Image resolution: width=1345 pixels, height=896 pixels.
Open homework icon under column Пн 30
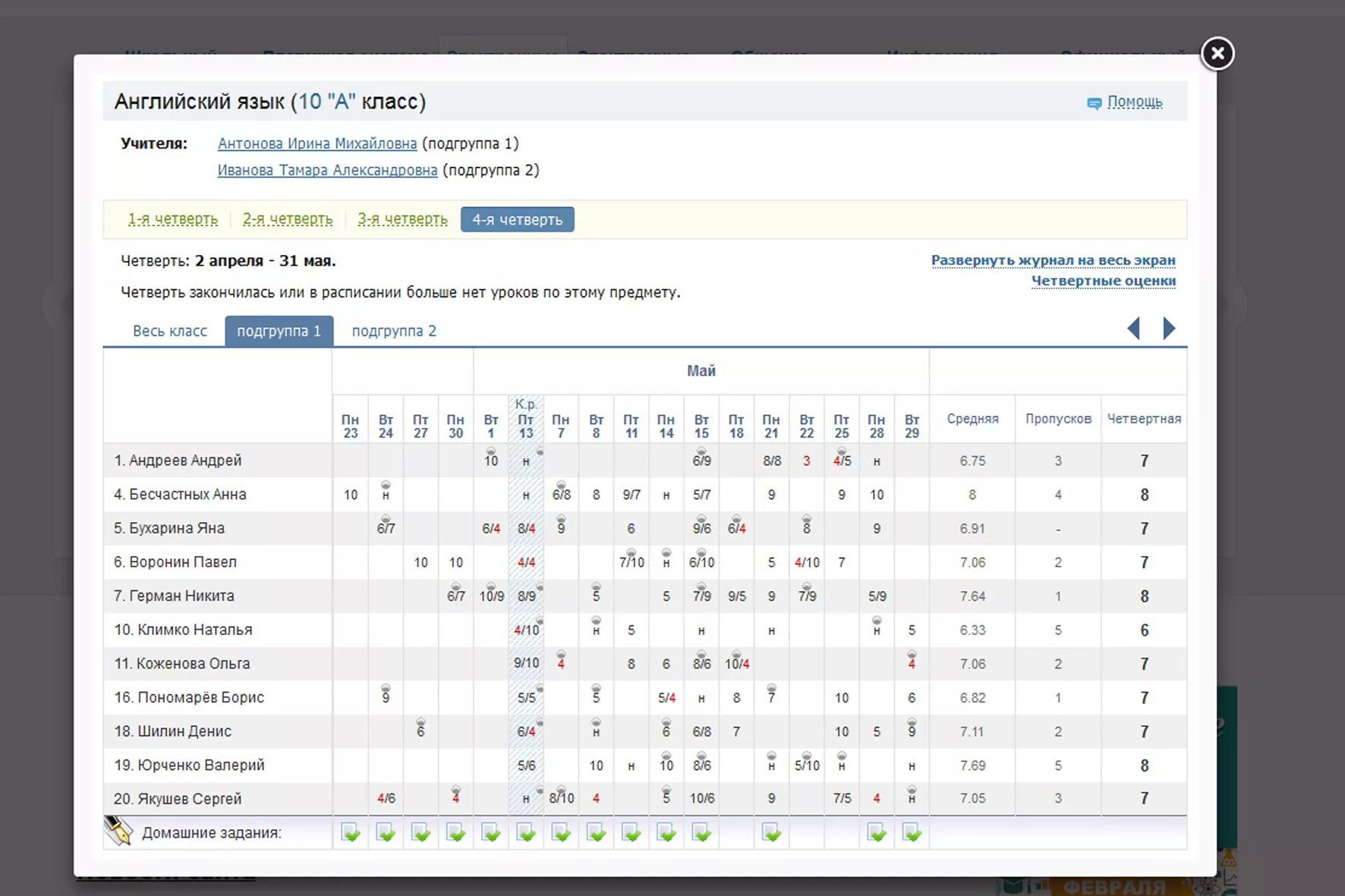click(455, 832)
